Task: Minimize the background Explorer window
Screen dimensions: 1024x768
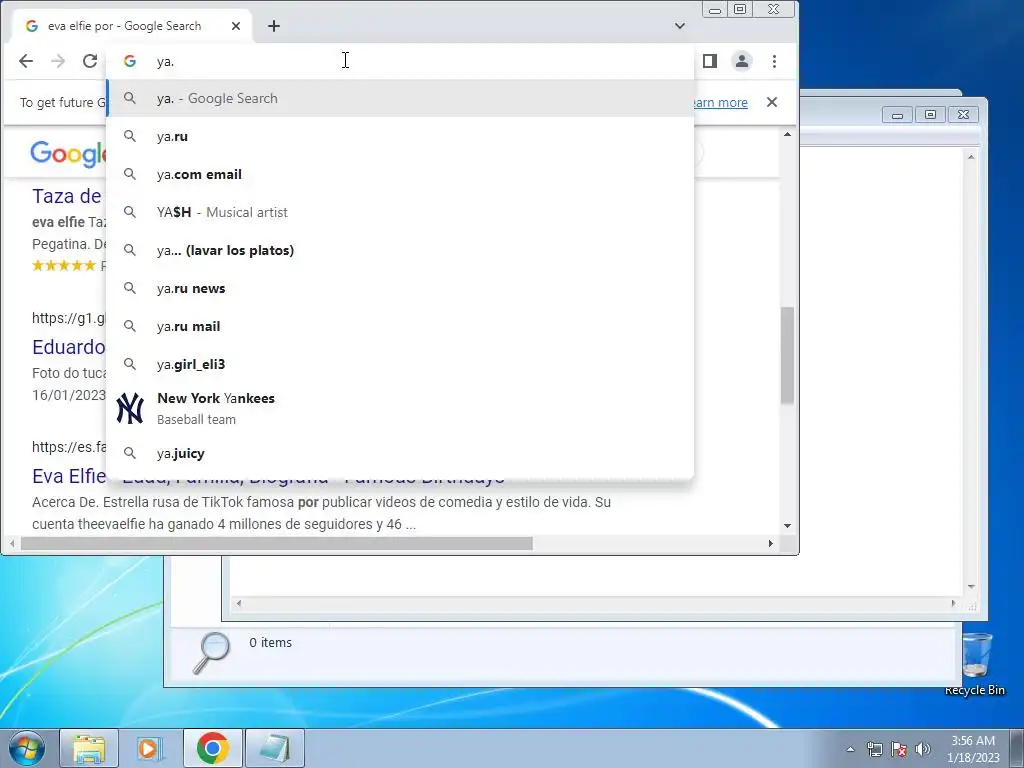Action: click(x=897, y=115)
